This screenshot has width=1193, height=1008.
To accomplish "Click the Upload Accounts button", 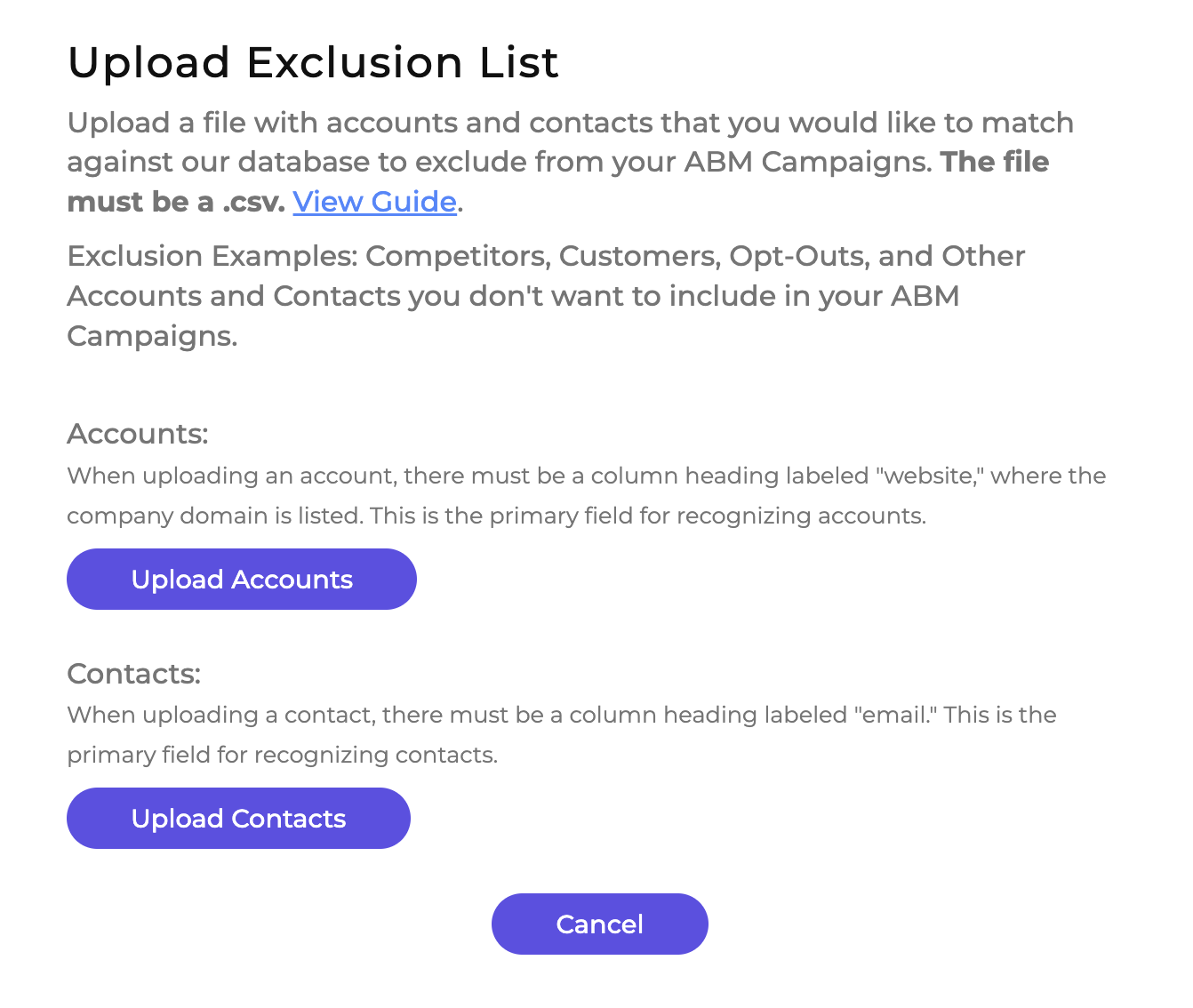I will (x=241, y=580).
